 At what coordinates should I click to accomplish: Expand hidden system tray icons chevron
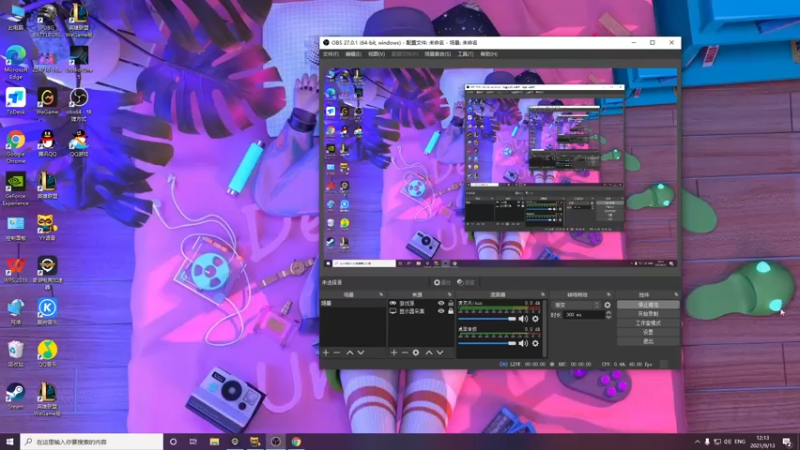coord(697,442)
